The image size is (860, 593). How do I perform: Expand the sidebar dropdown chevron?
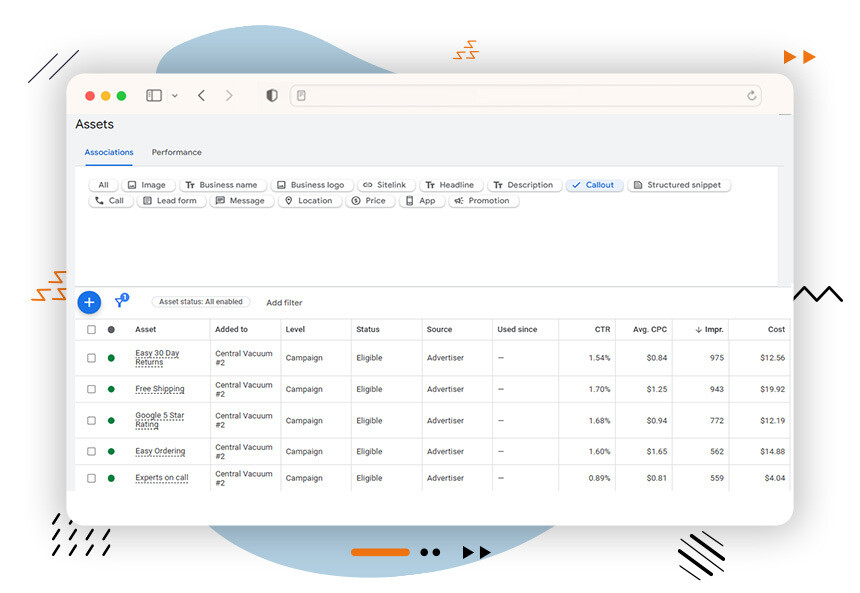point(175,96)
